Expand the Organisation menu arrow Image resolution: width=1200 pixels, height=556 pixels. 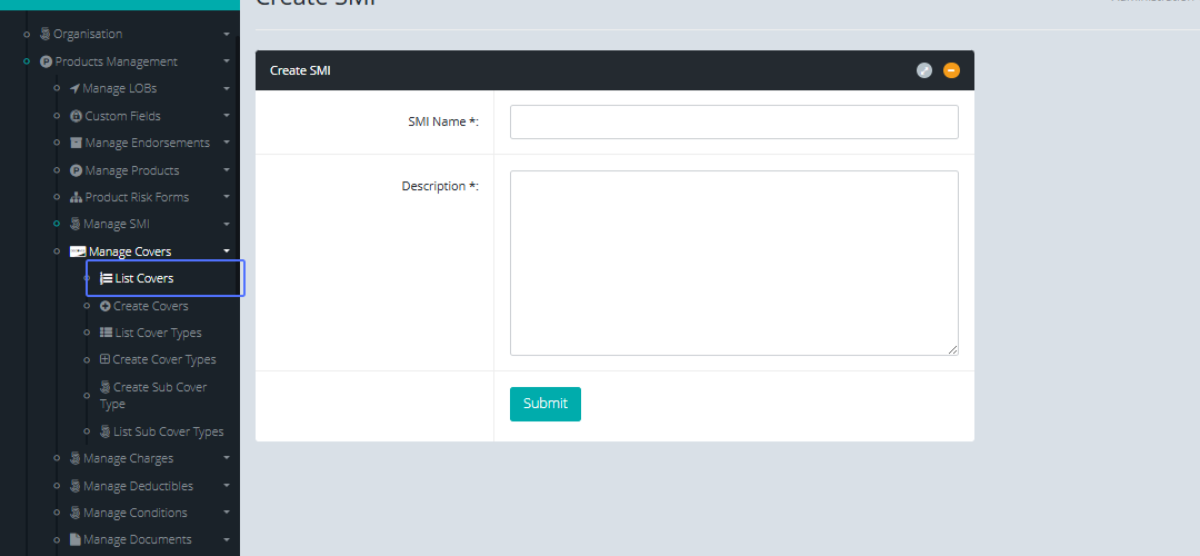point(227,34)
